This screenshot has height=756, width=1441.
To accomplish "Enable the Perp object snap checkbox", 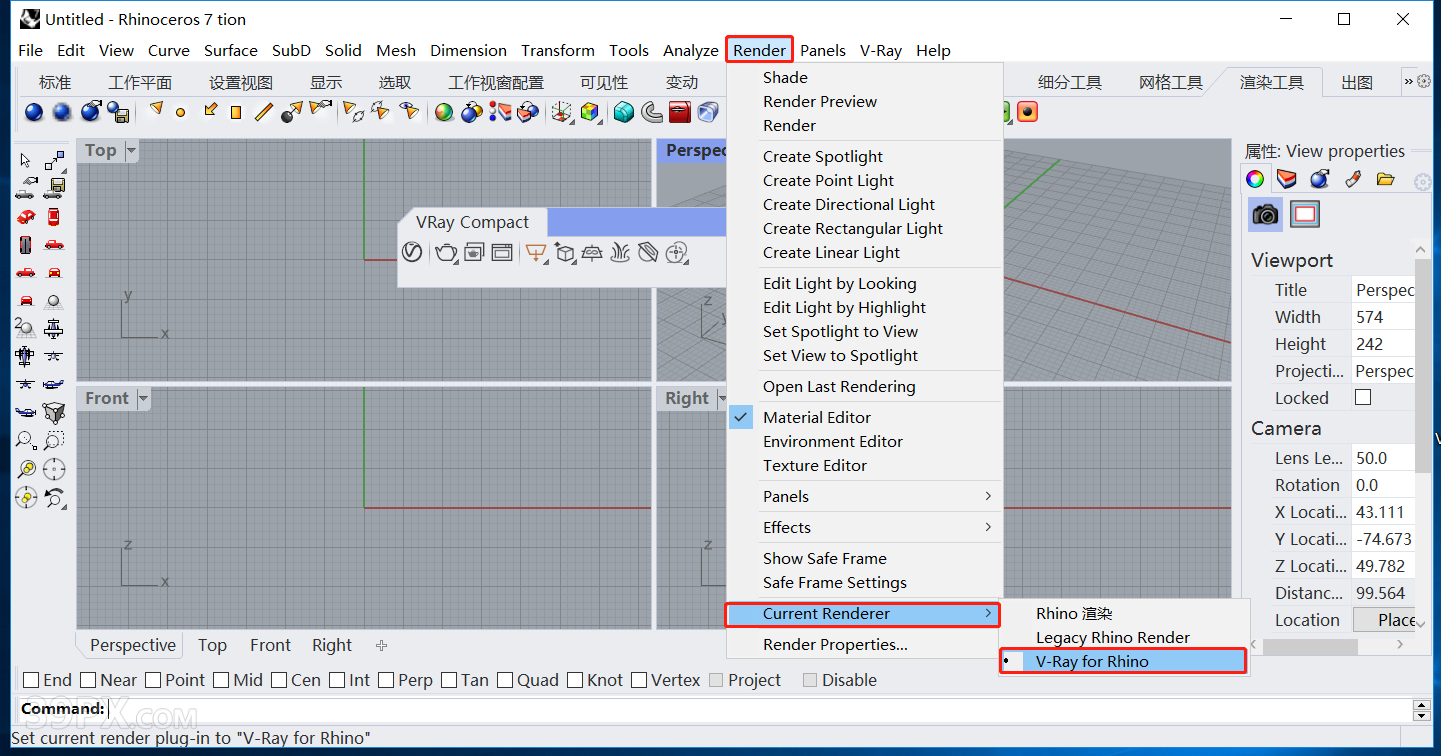I will [x=387, y=680].
